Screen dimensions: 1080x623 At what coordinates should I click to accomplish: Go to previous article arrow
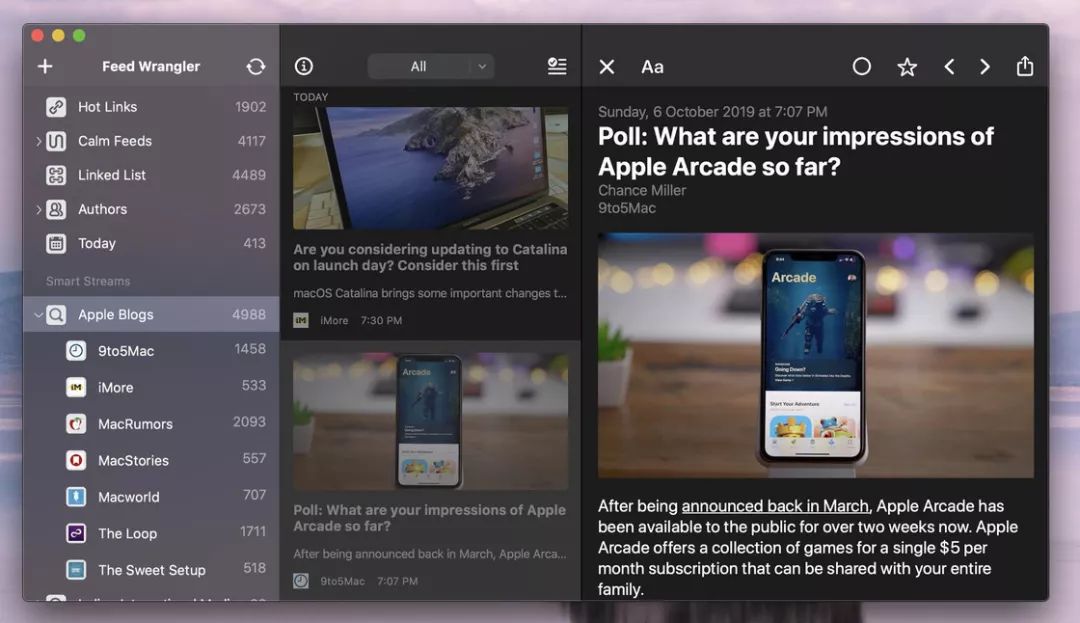coord(949,67)
